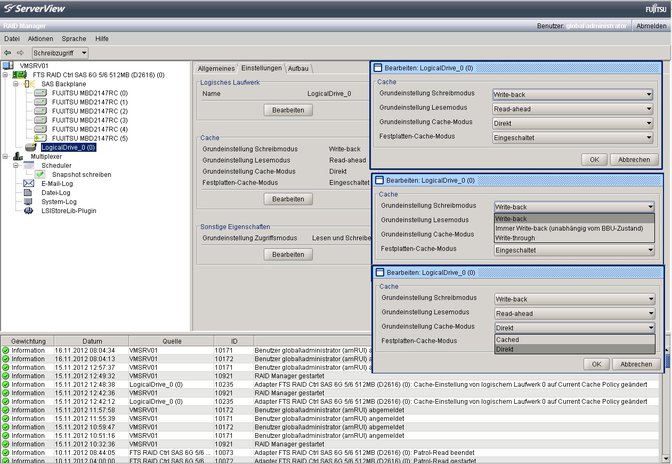Image resolution: width=672 pixels, height=464 pixels.
Task: Click Information icon in 15.11.2012 12:48:38 row
Action: (6, 384)
